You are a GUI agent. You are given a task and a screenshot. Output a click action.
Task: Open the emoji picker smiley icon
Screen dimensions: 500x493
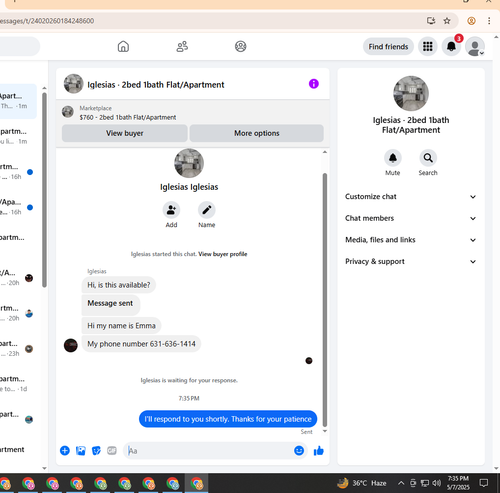pyautogui.click(x=299, y=451)
